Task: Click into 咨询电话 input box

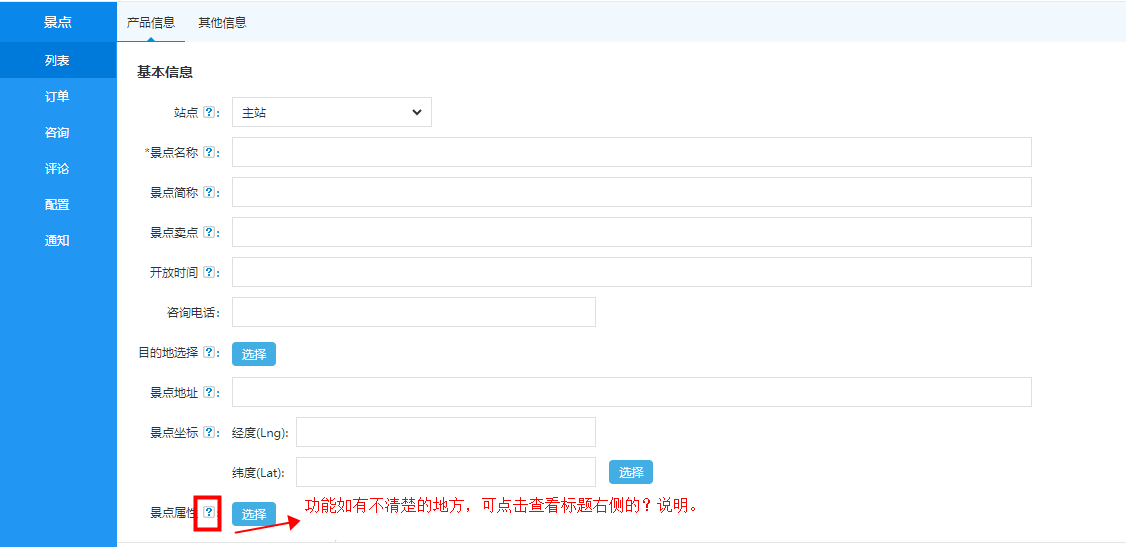Action: (413, 312)
